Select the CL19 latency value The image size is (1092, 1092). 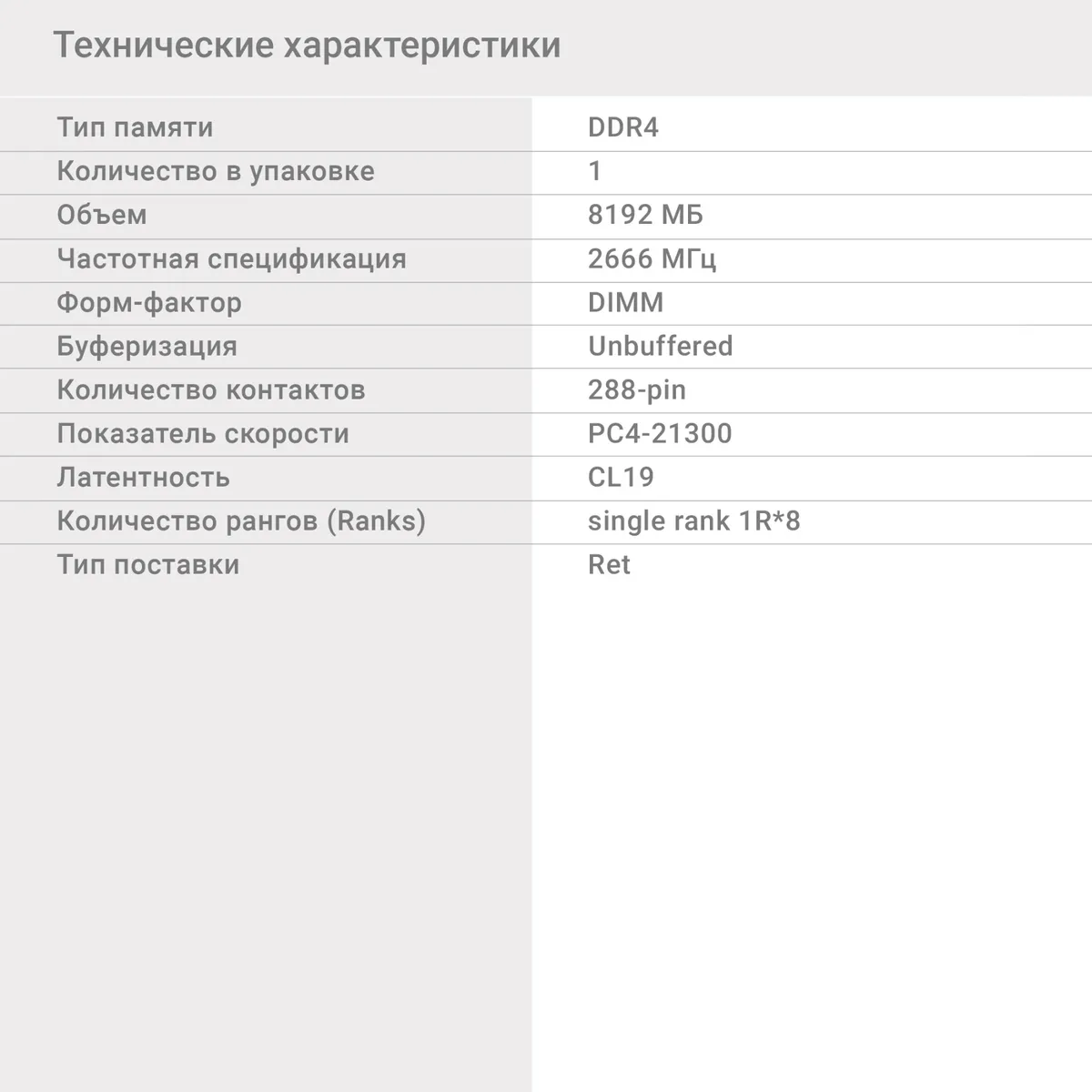[x=621, y=477]
